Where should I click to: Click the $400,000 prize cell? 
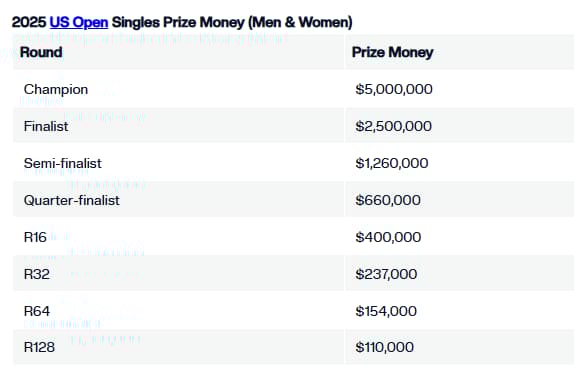point(388,237)
